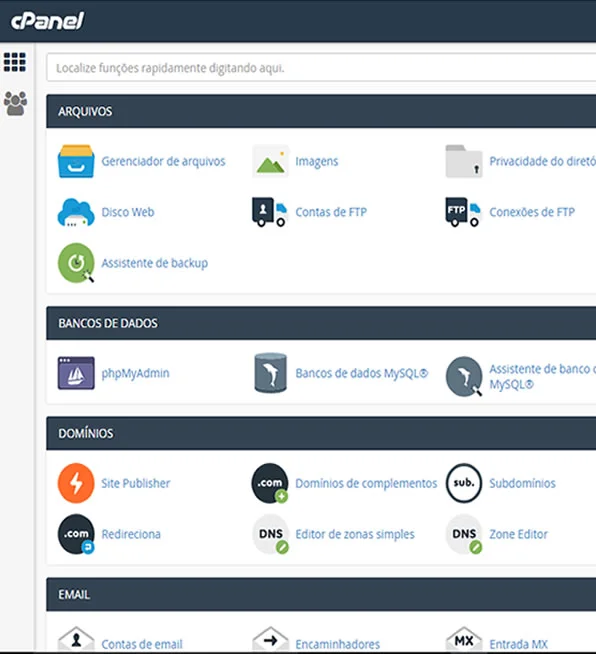The height and width of the screenshot is (654, 596).
Task: Collapse the DOMÍNIOS section header
Action: click(x=321, y=433)
